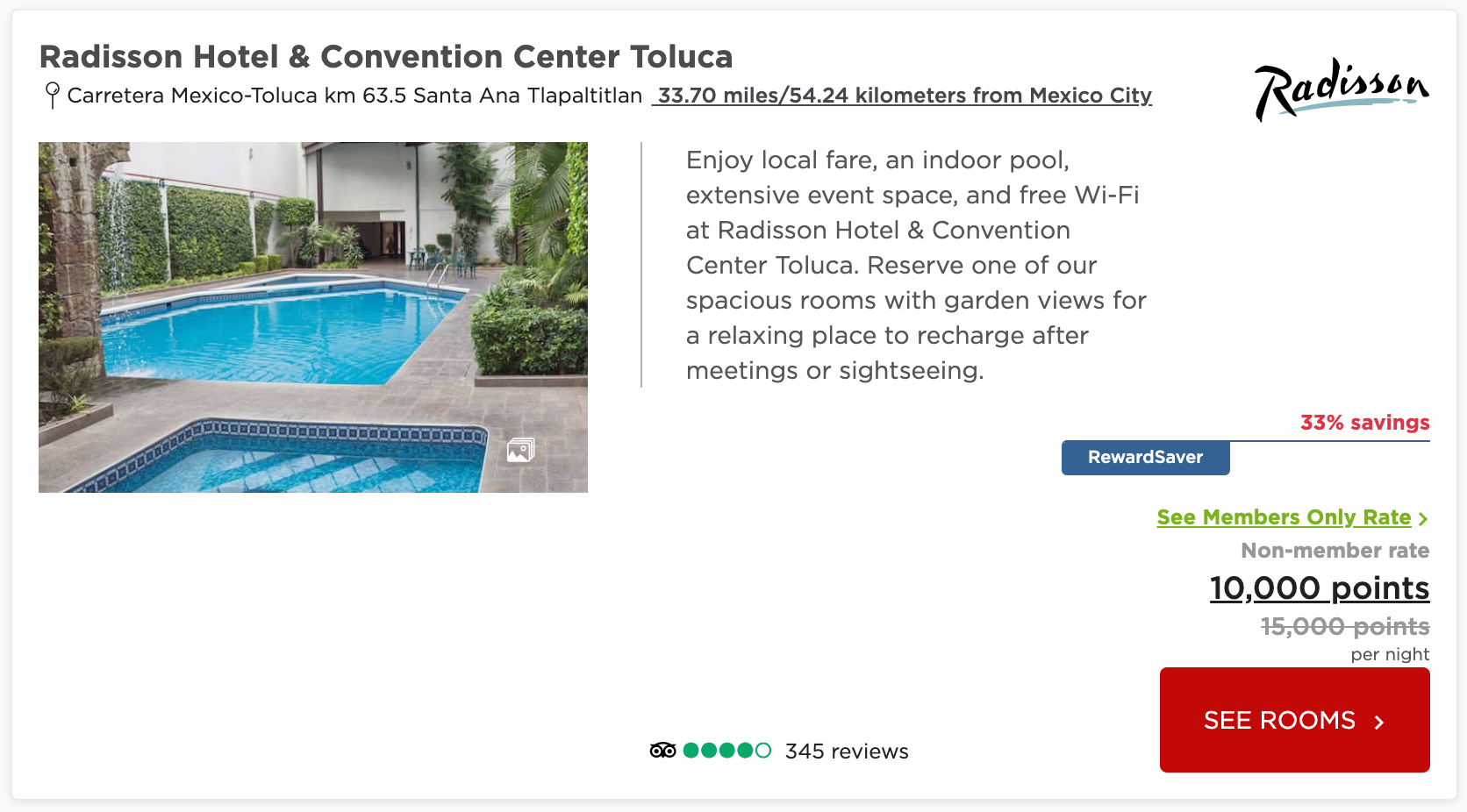Screen dimensions: 1467x812
Task: Click the crossed-out 15,000 points price
Action: tap(1345, 627)
